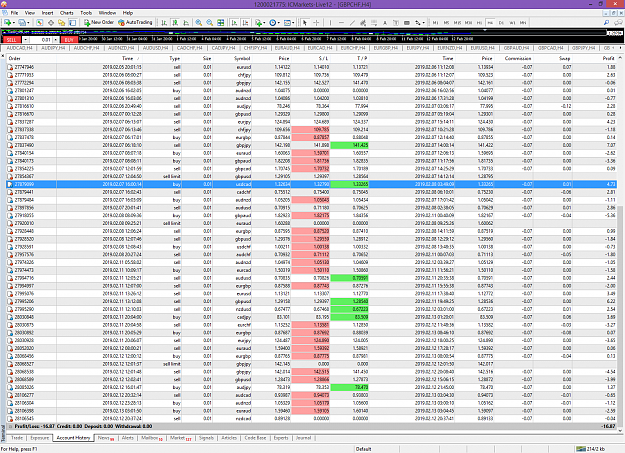
Task: Toggle the Terminal window icon
Action: tap(73, 23)
